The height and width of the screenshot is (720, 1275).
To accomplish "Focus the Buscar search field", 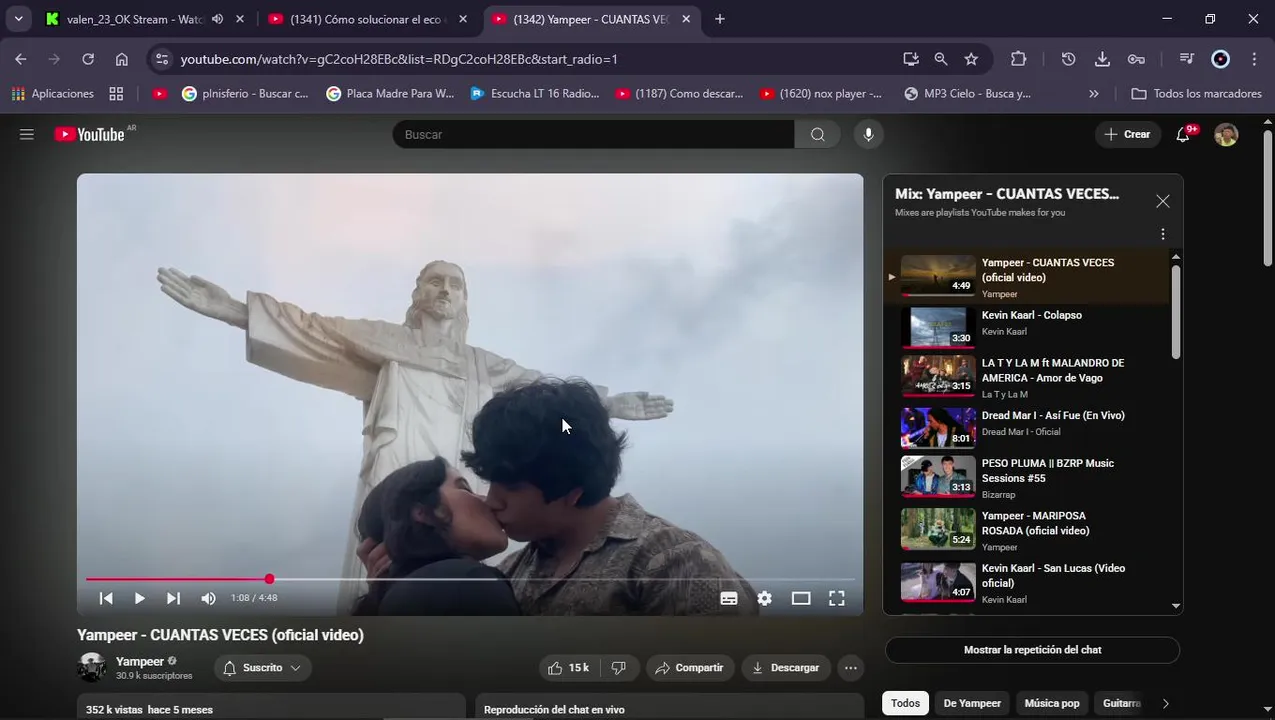I will [594, 134].
